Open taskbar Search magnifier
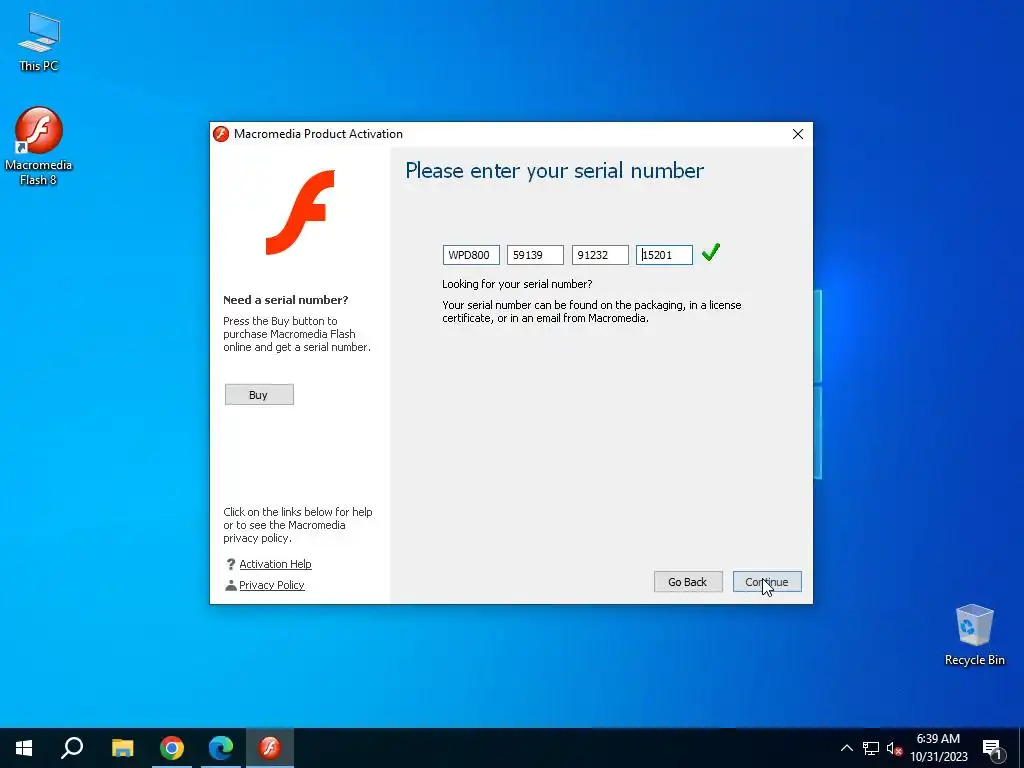 tap(72, 748)
